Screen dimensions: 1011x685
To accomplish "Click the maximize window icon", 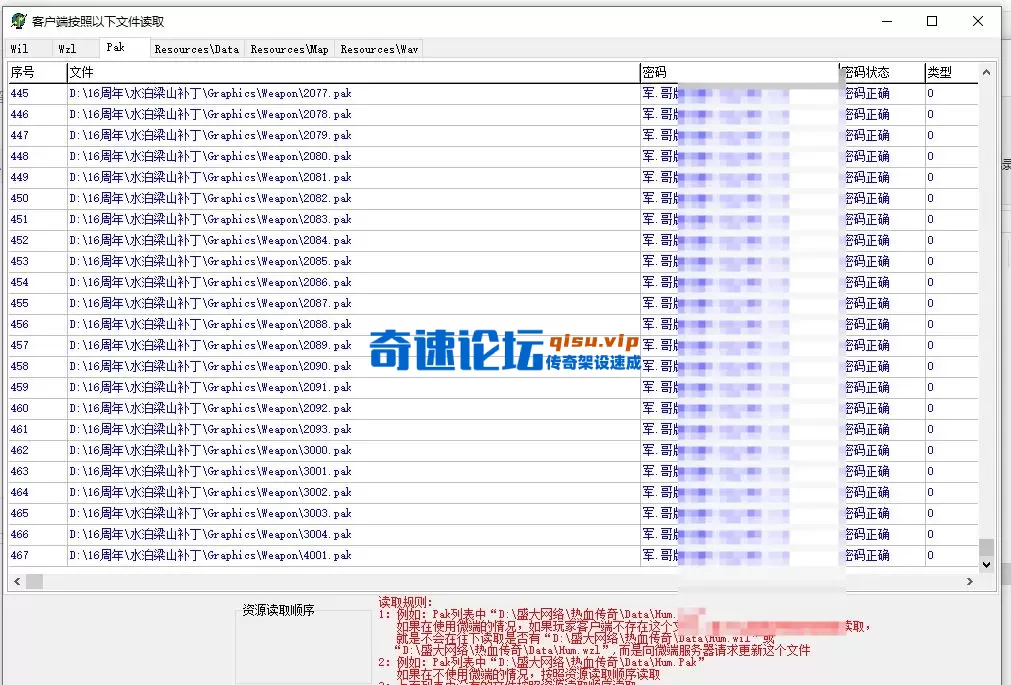I will [934, 20].
